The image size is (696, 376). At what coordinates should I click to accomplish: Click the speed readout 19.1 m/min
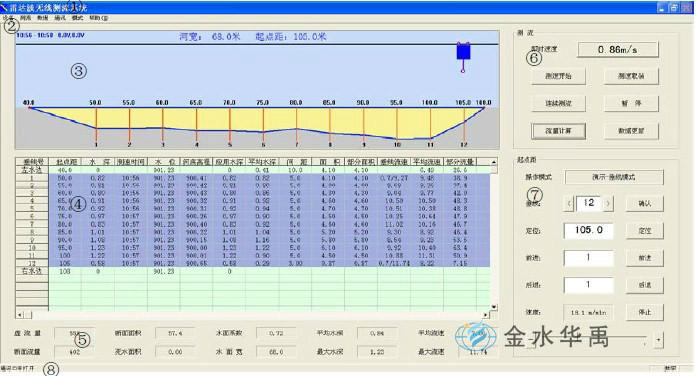tap(589, 313)
